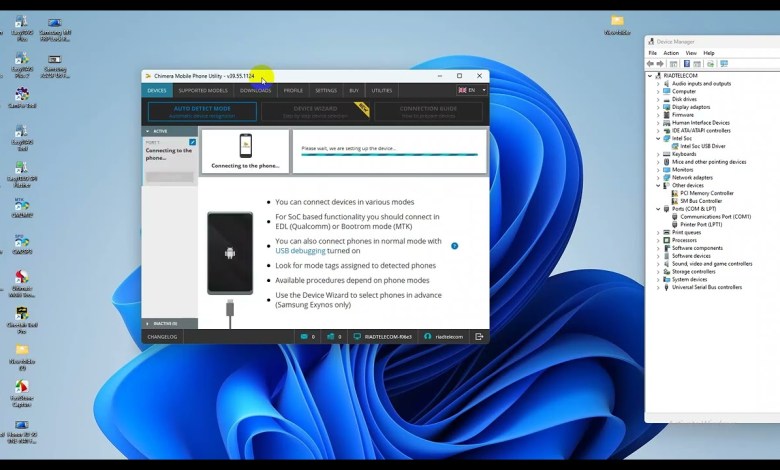Screen dimensions: 780x470
Task: Expand the Disk drives node
Action: click(658, 99)
